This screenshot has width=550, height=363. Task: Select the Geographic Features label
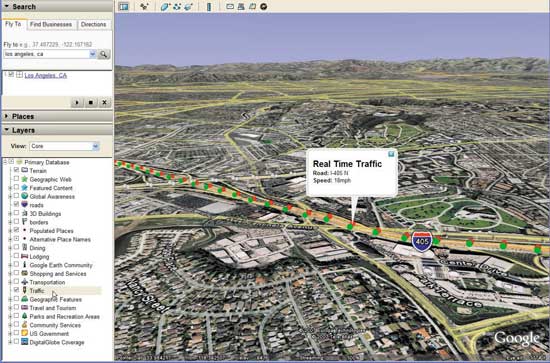click(55, 300)
